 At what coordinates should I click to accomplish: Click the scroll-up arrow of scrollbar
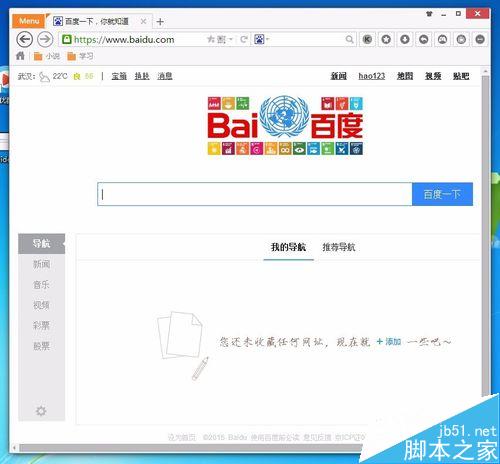click(x=485, y=71)
